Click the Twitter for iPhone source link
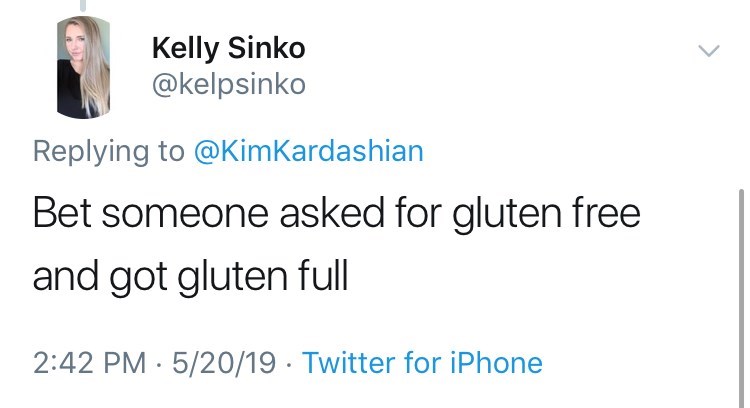This screenshot has width=750, height=408. 422,361
